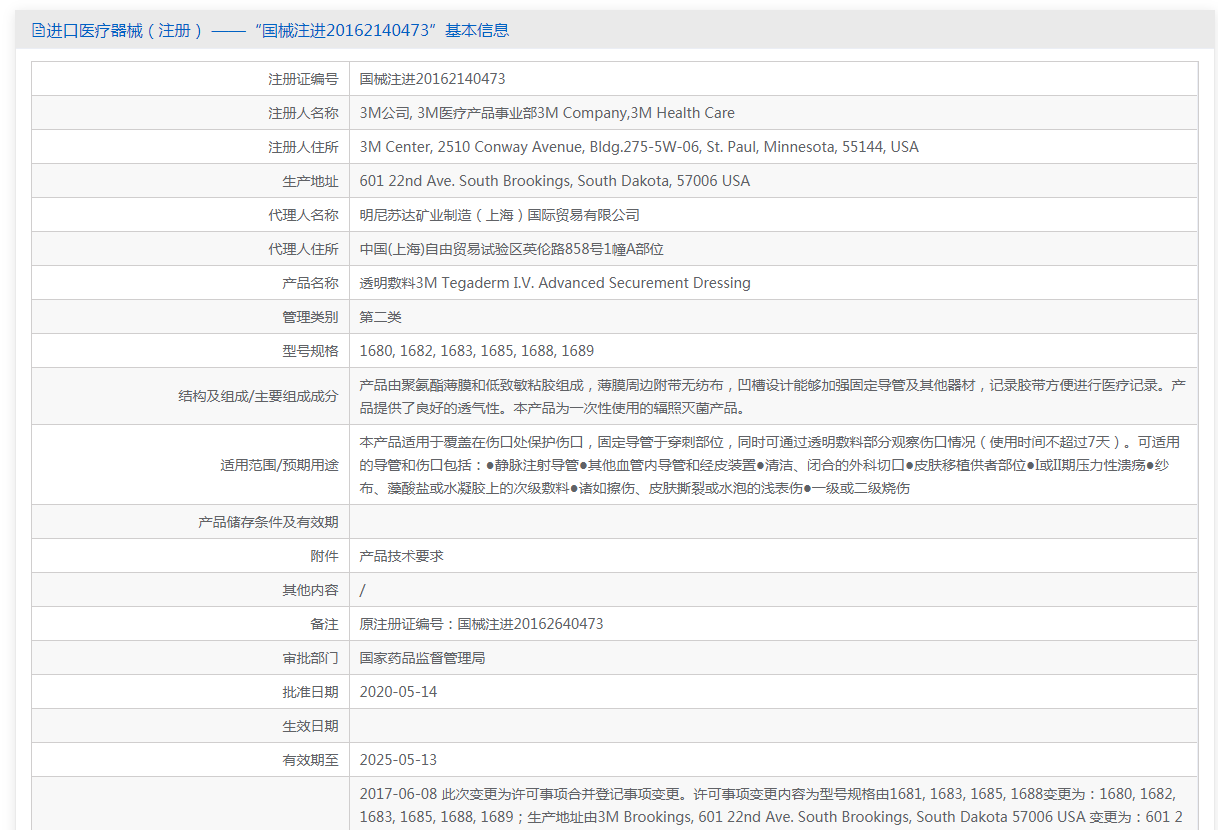1218x830 pixels.
Task: Select approval date 2020-05-14
Action: click(398, 692)
